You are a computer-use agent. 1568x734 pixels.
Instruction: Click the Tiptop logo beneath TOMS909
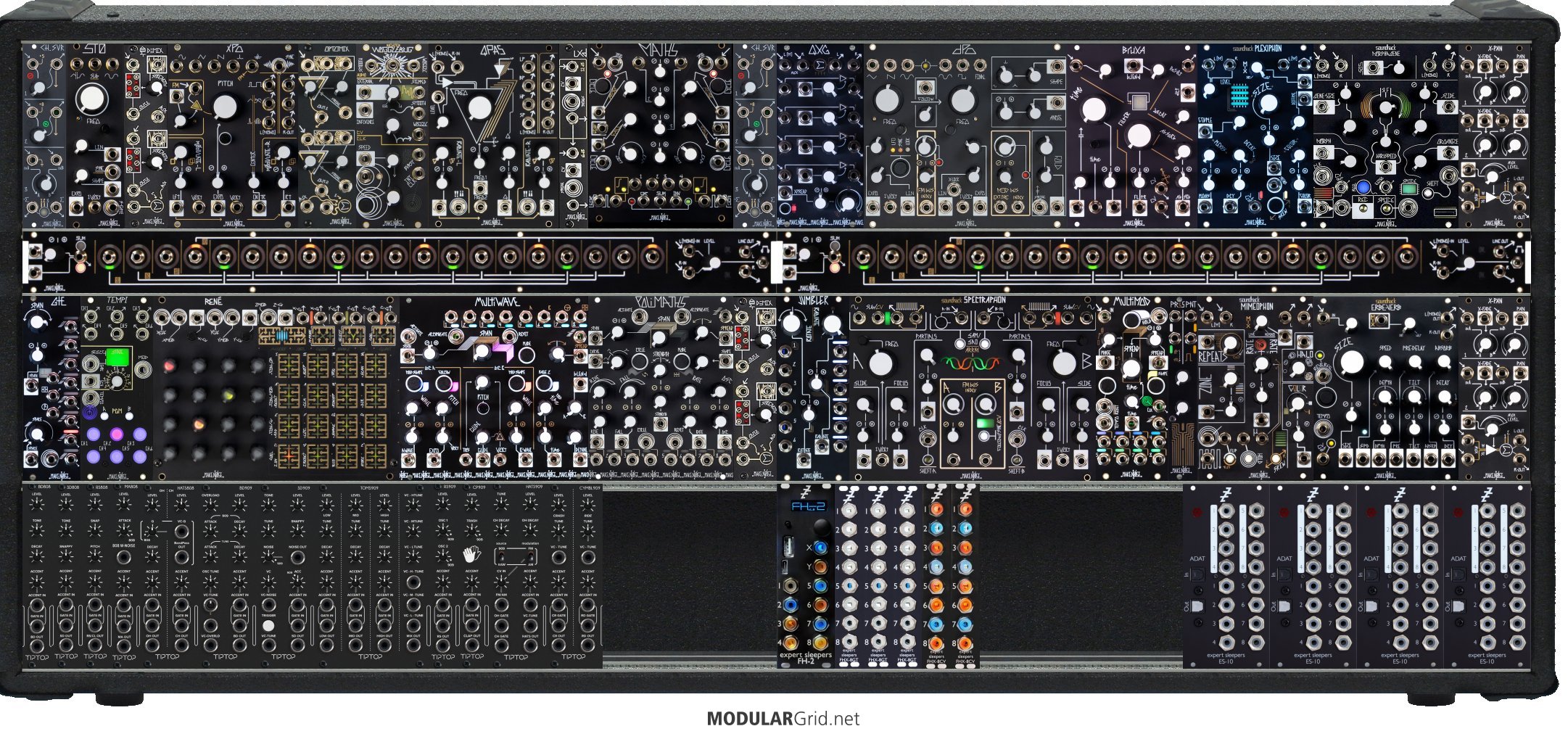point(371,657)
